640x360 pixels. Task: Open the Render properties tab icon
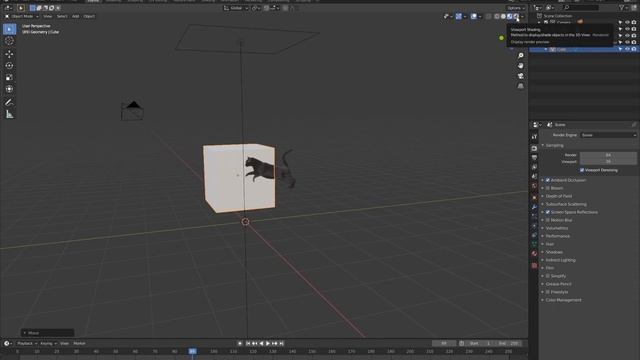click(534, 148)
